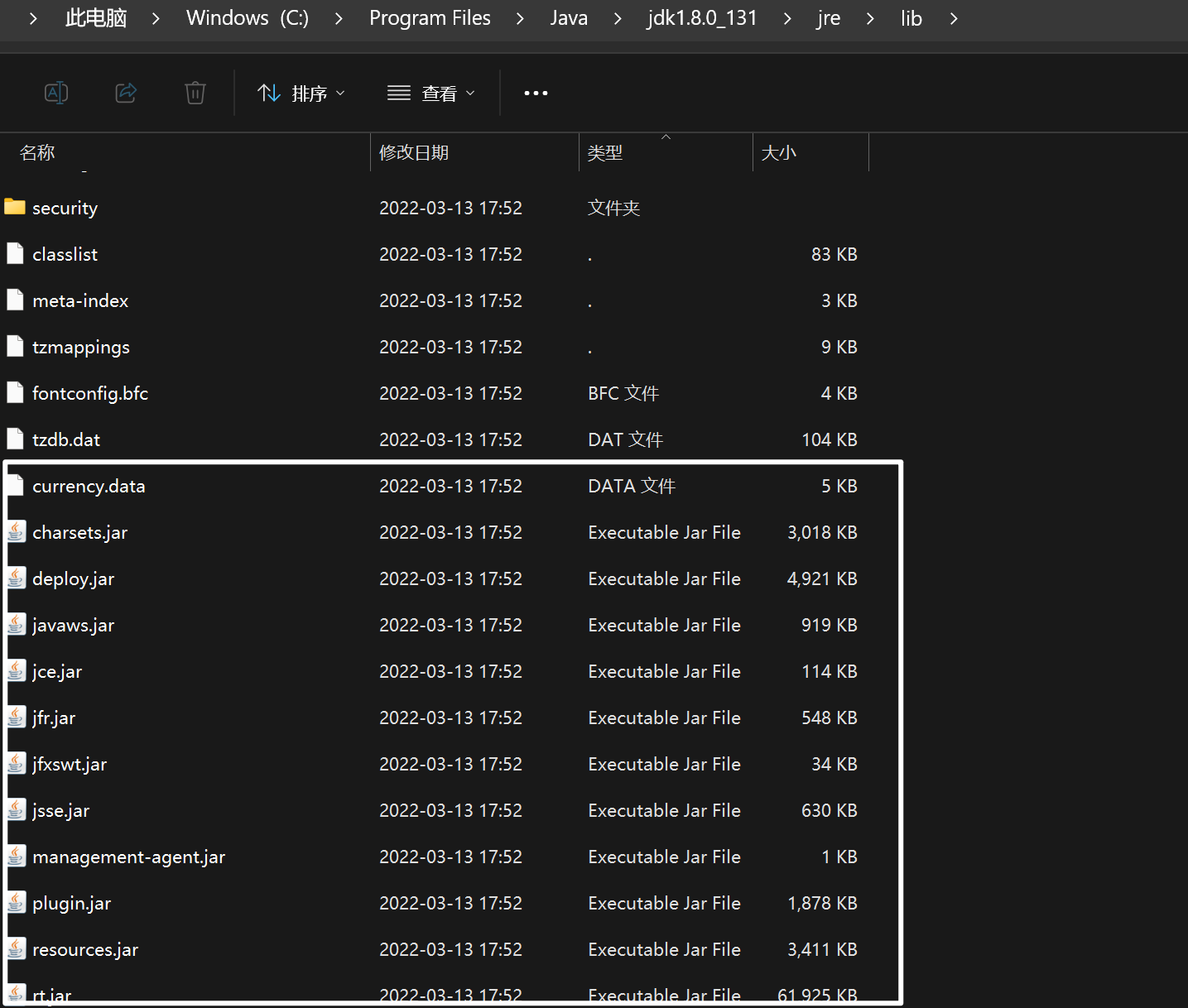
Task: Click the tzdb.dat file icon
Action: 15,439
